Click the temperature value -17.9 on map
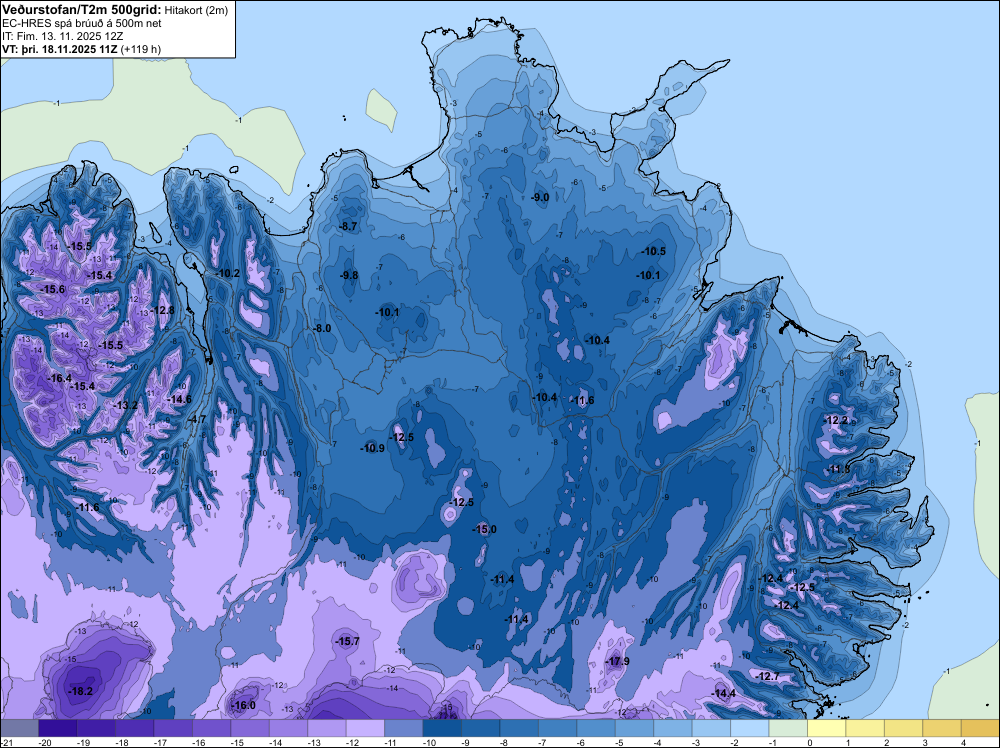 pos(617,661)
